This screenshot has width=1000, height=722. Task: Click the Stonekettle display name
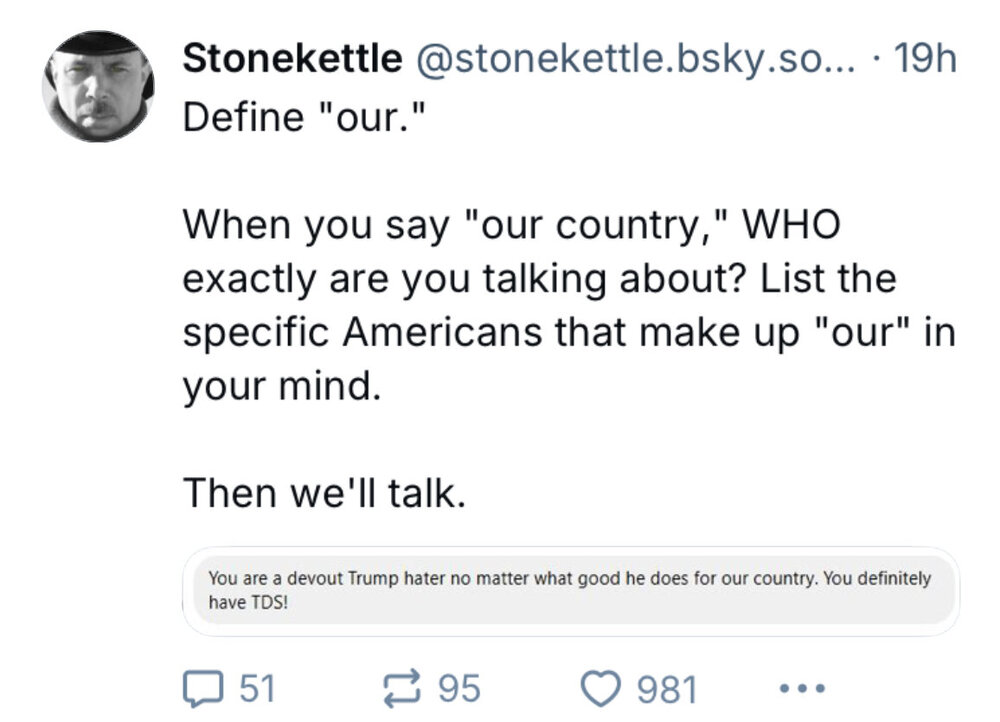[291, 61]
